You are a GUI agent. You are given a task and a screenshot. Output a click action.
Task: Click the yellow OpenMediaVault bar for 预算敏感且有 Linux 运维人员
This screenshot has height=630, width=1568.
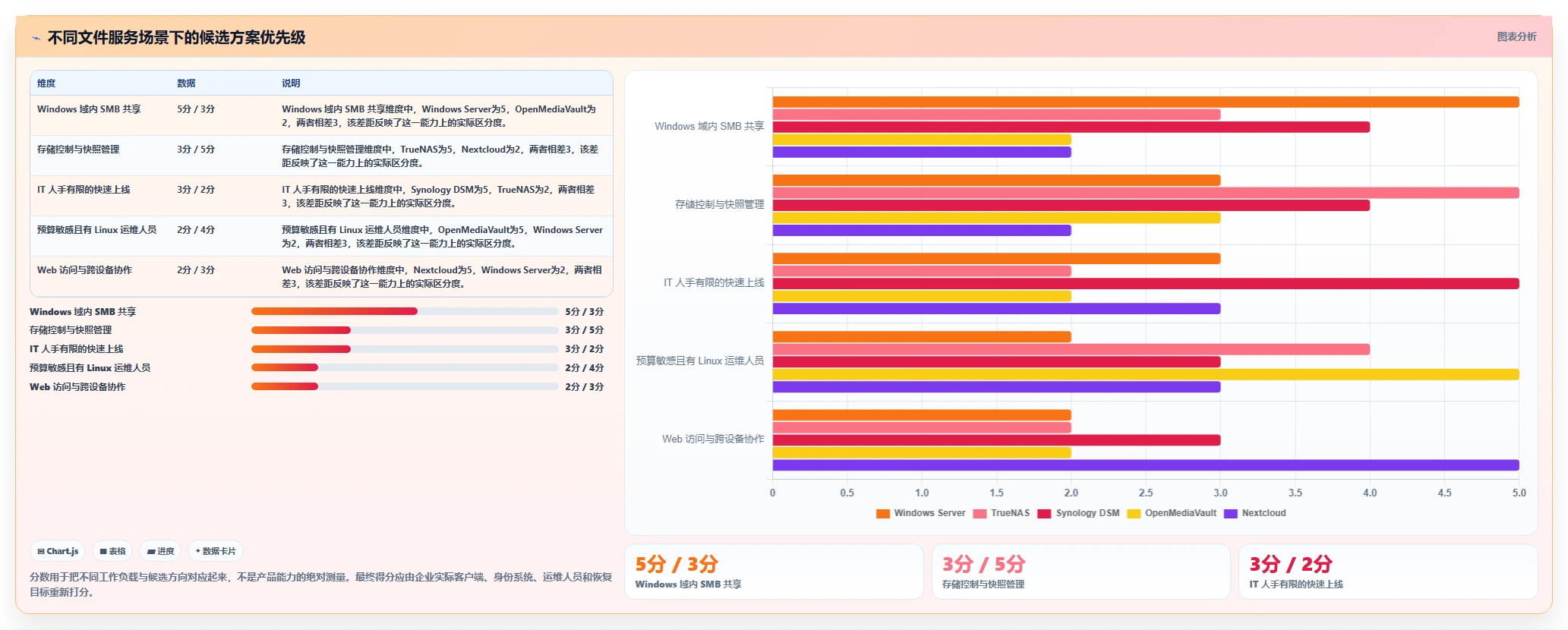point(1146,374)
